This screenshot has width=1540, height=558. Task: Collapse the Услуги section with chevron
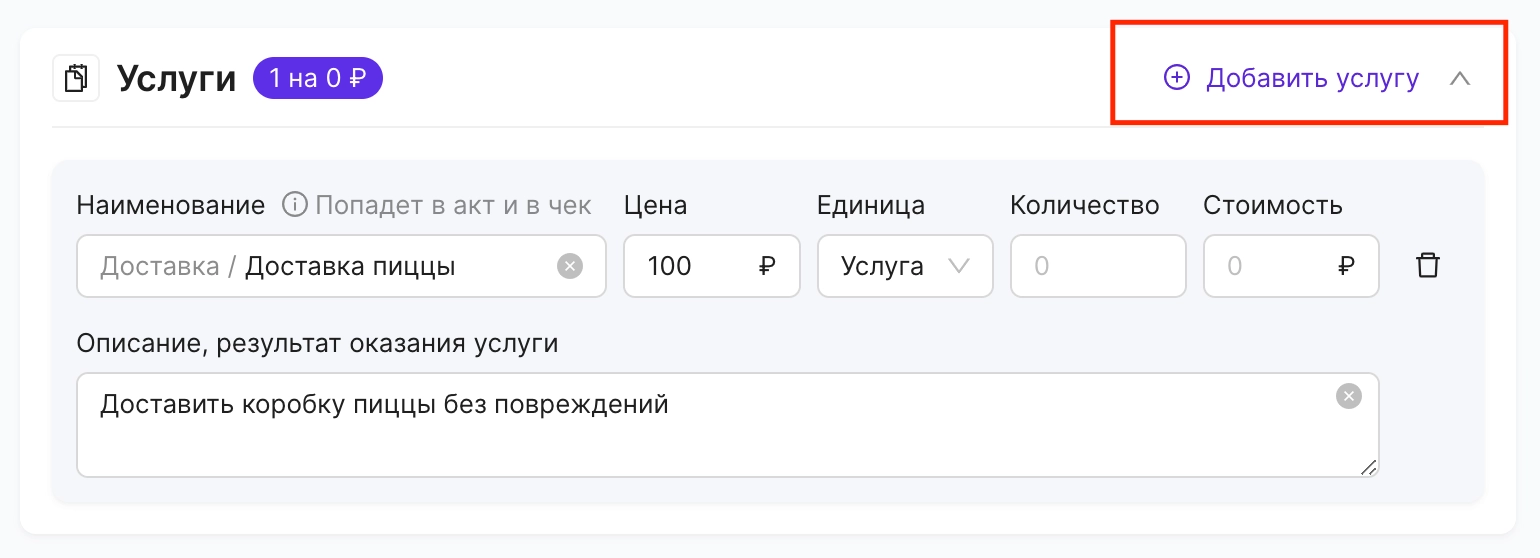pos(1460,78)
